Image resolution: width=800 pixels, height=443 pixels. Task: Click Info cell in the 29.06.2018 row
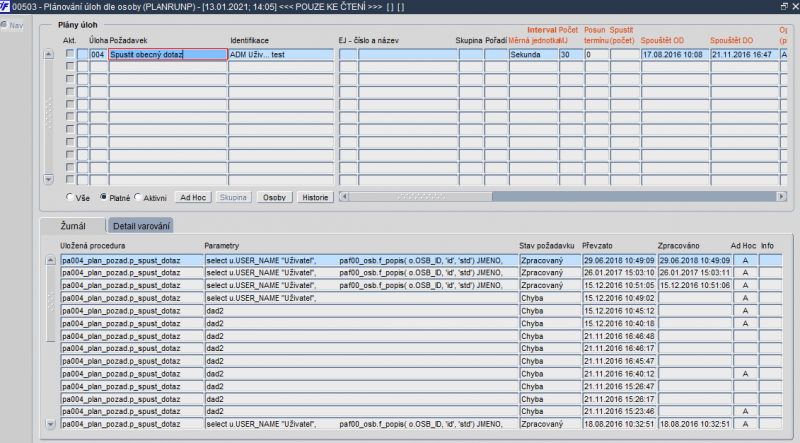coord(770,260)
